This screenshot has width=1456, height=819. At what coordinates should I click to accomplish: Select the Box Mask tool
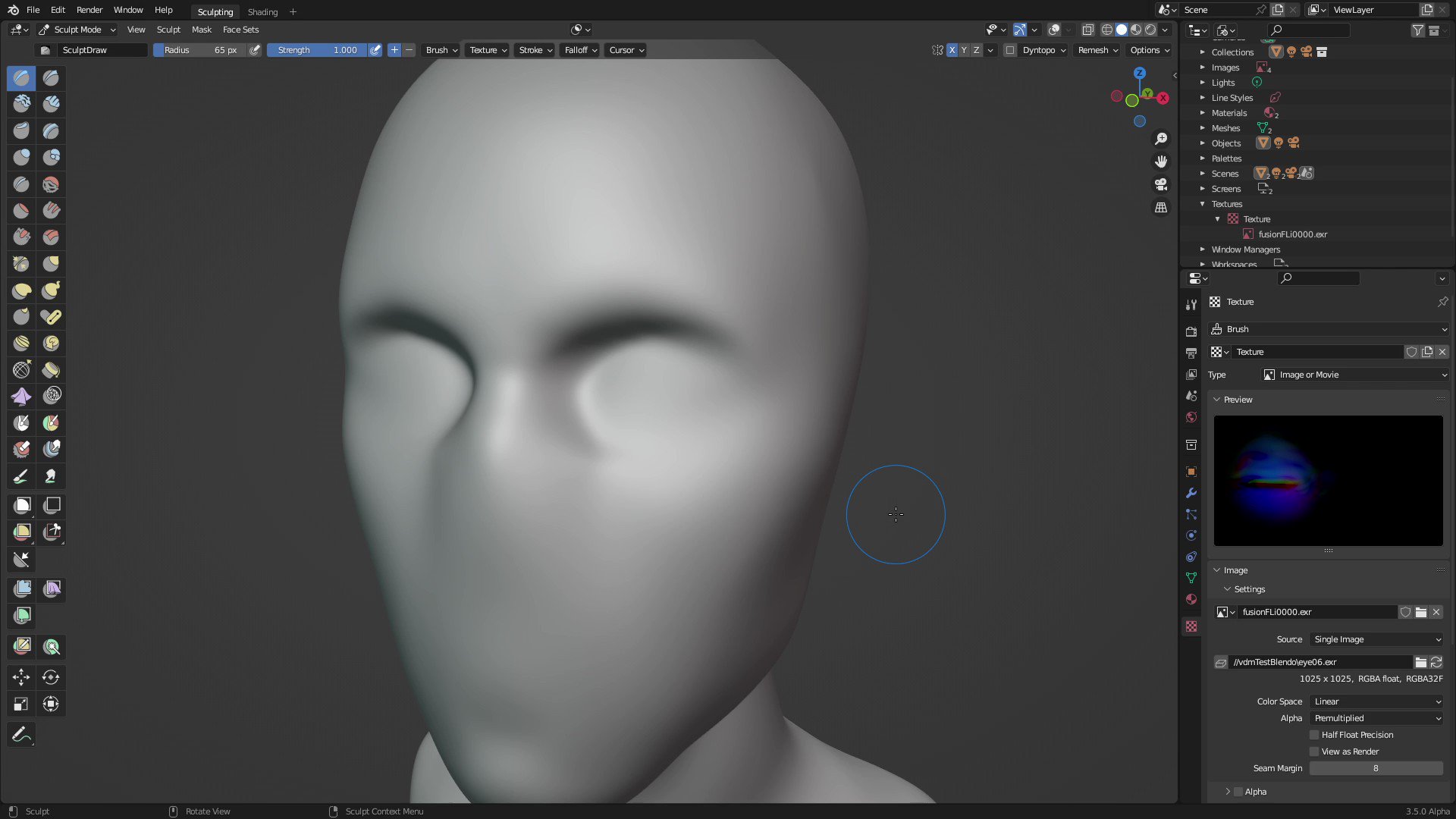pos(21,506)
